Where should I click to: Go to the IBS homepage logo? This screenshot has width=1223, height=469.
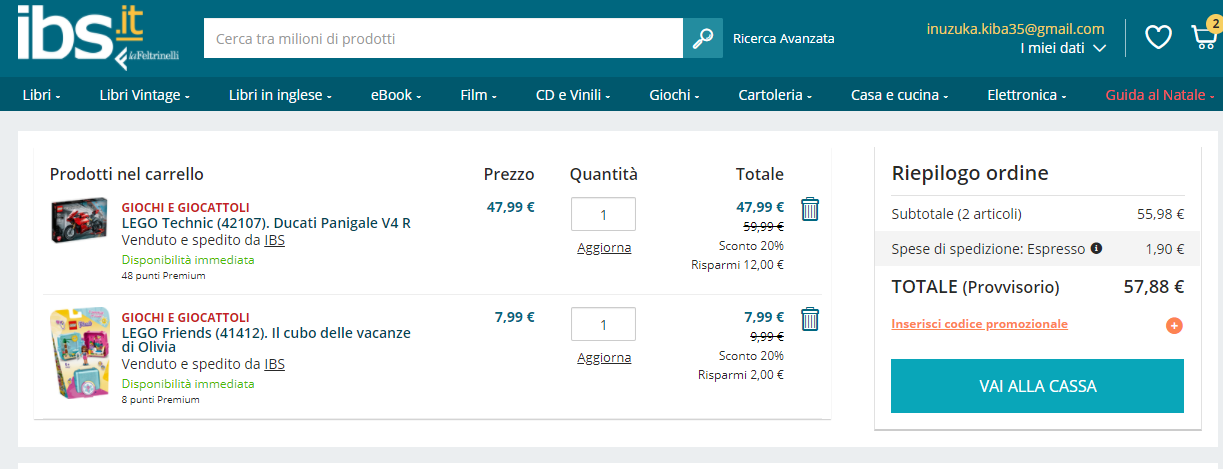pyautogui.click(x=68, y=35)
